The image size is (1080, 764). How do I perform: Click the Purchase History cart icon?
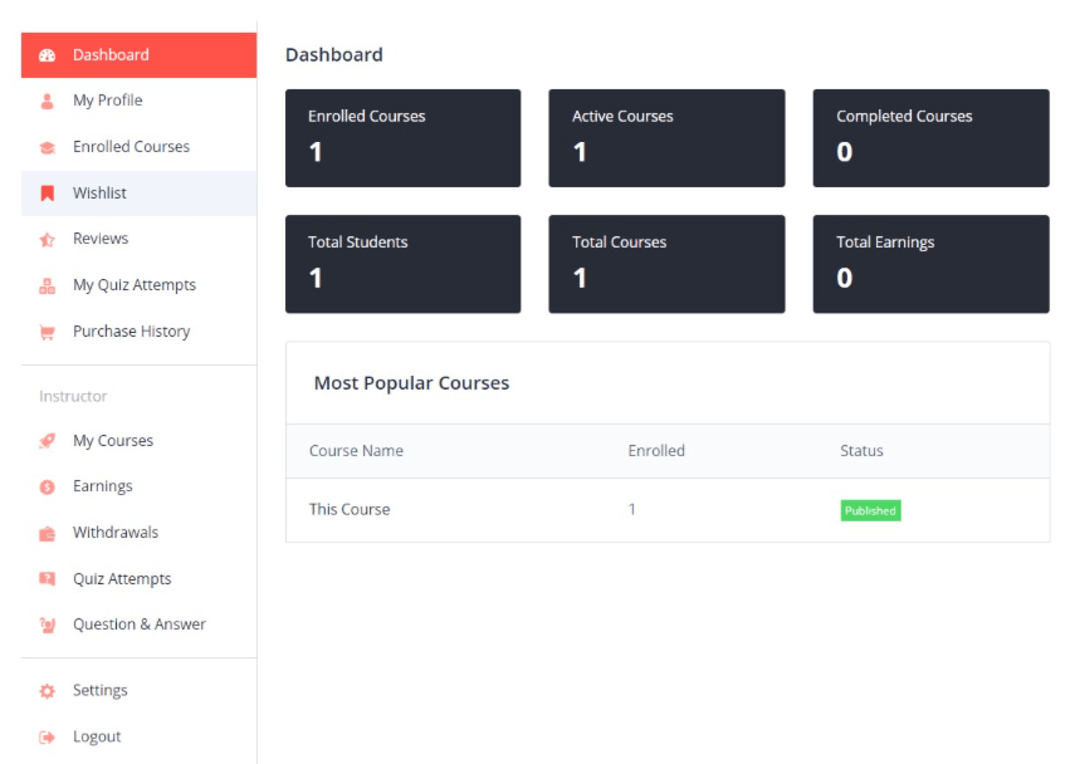47,331
